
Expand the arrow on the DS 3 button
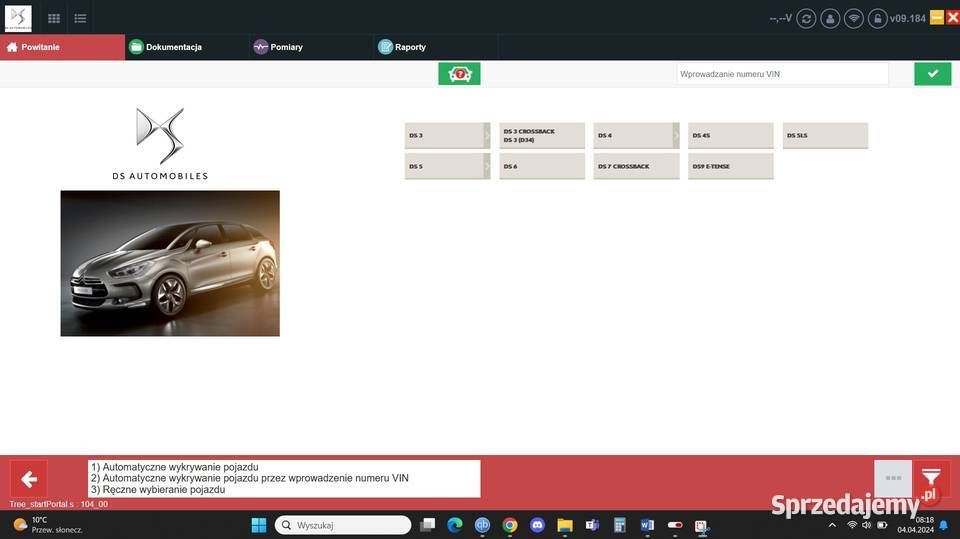click(487, 135)
